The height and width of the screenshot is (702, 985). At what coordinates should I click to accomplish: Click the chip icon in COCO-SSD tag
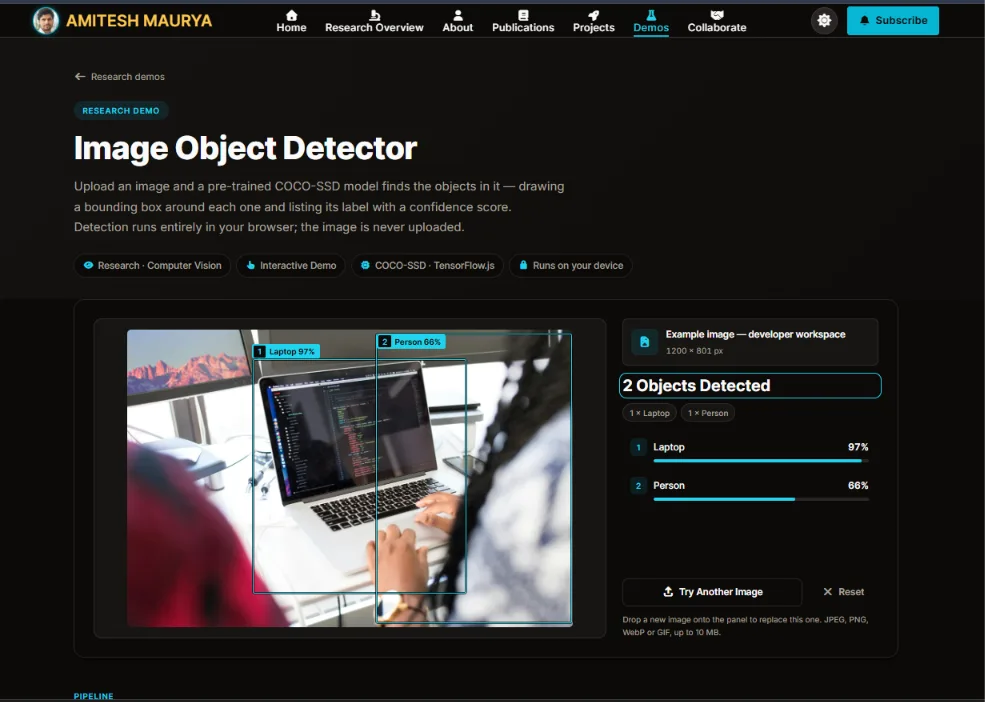365,265
